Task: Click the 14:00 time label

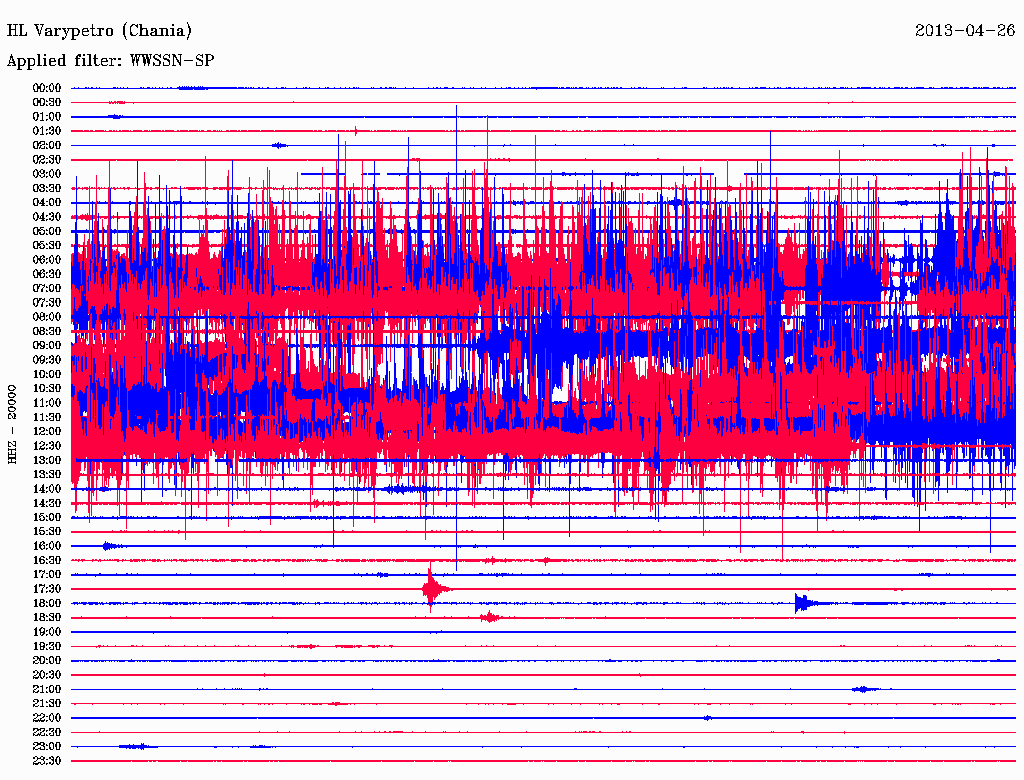Action: coord(46,489)
